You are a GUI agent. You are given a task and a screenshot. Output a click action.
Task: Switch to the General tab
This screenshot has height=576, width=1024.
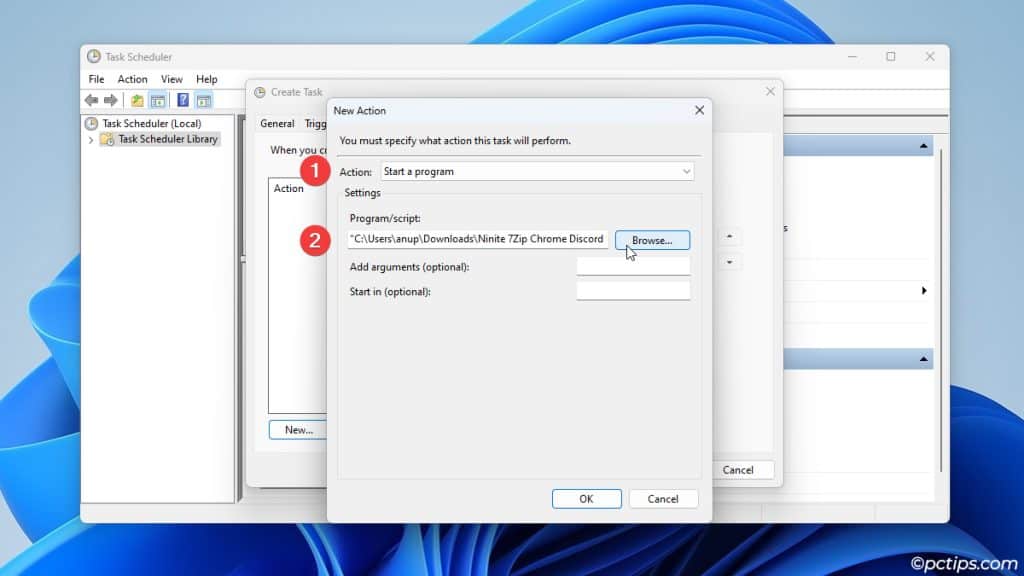point(277,123)
